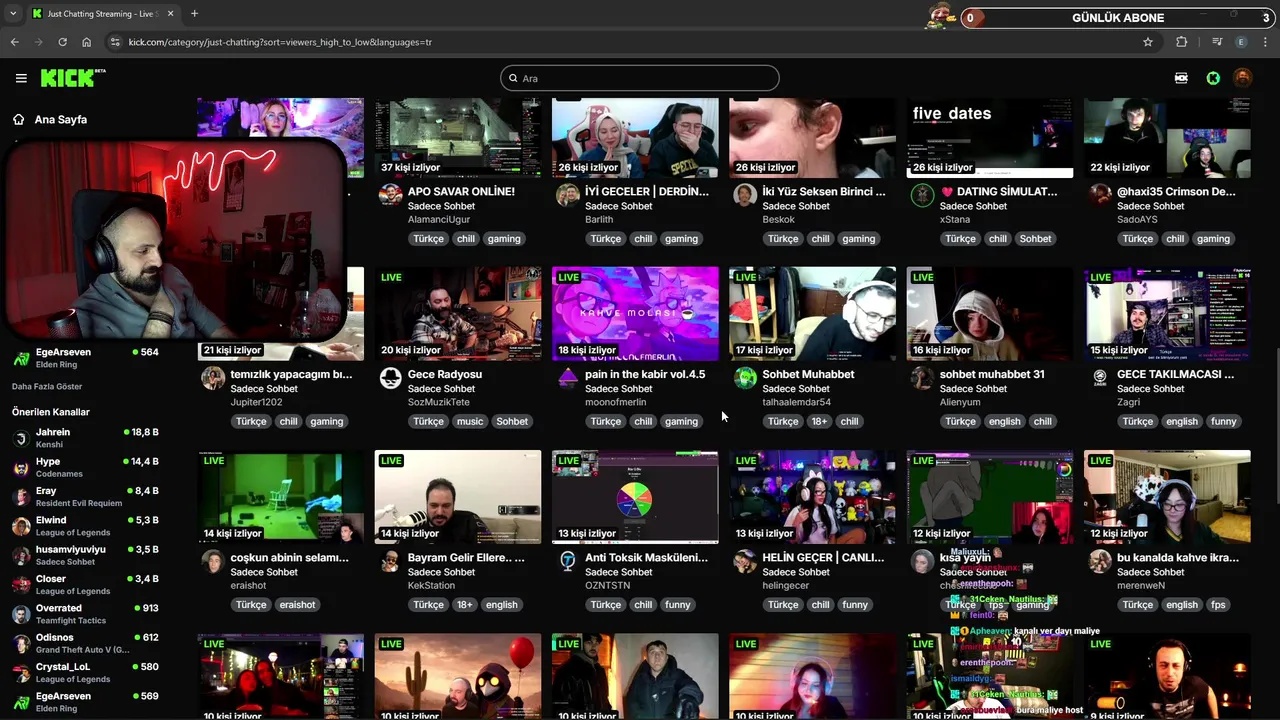1280x720 pixels.
Task: Click the browser address bar URL
Action: (280, 42)
